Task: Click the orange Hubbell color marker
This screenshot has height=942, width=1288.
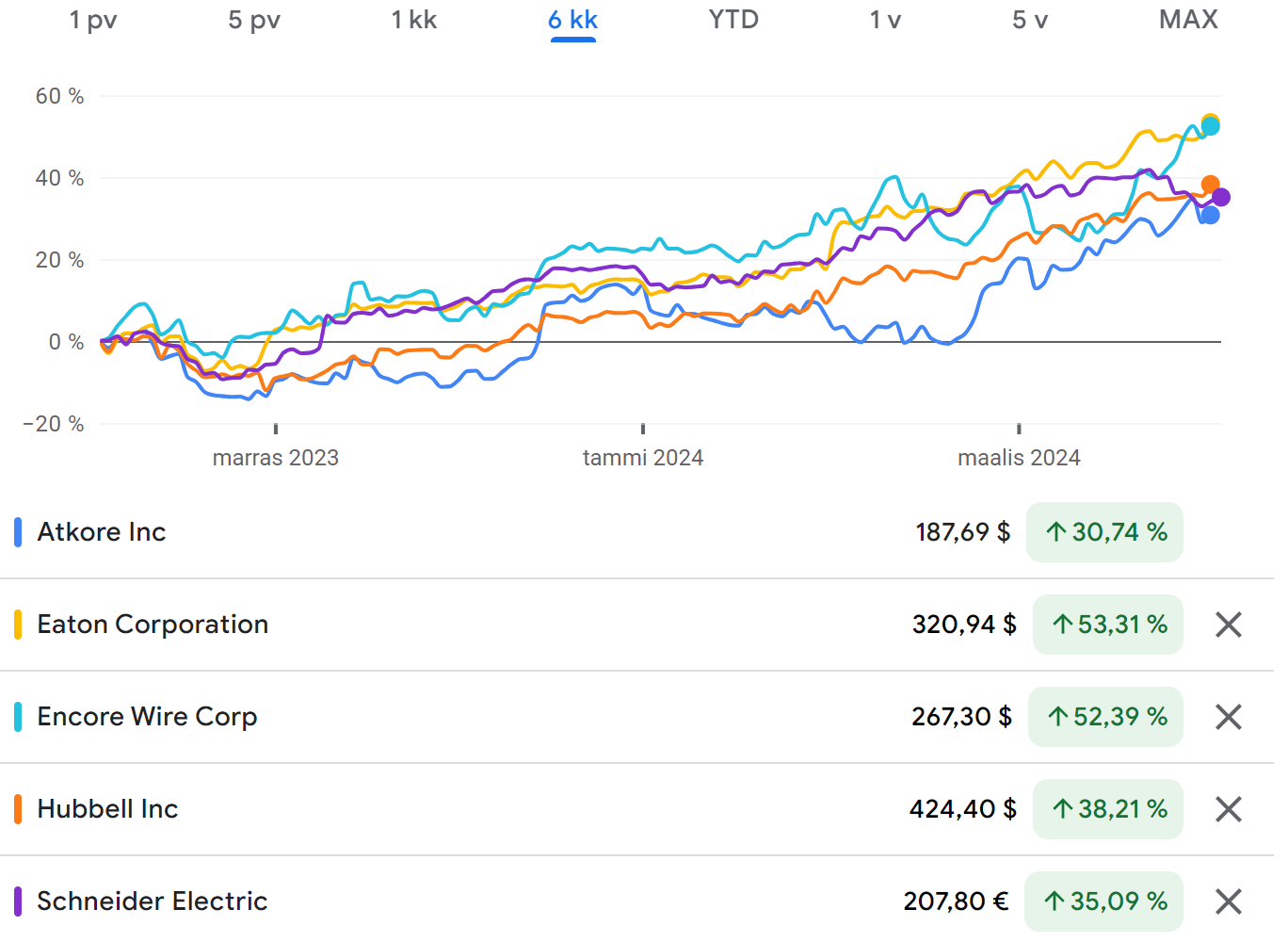Action: [18, 809]
